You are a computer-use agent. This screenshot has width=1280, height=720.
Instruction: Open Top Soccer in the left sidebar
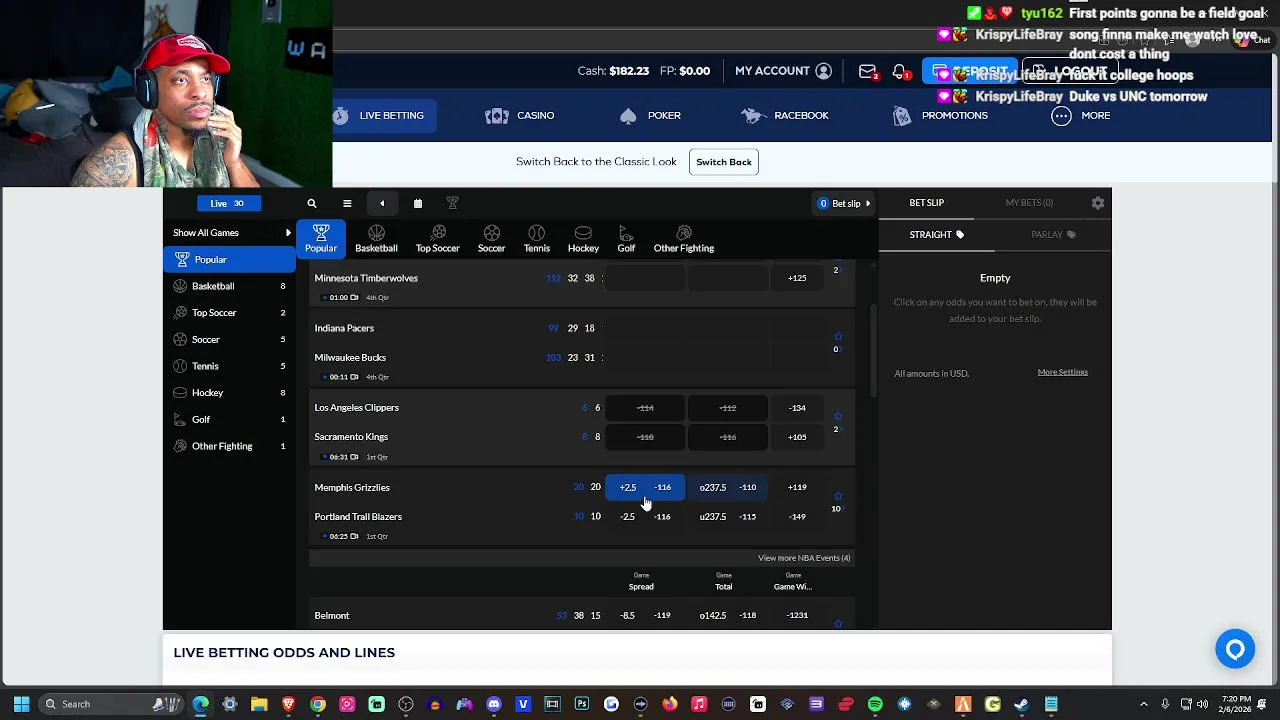coord(230,313)
